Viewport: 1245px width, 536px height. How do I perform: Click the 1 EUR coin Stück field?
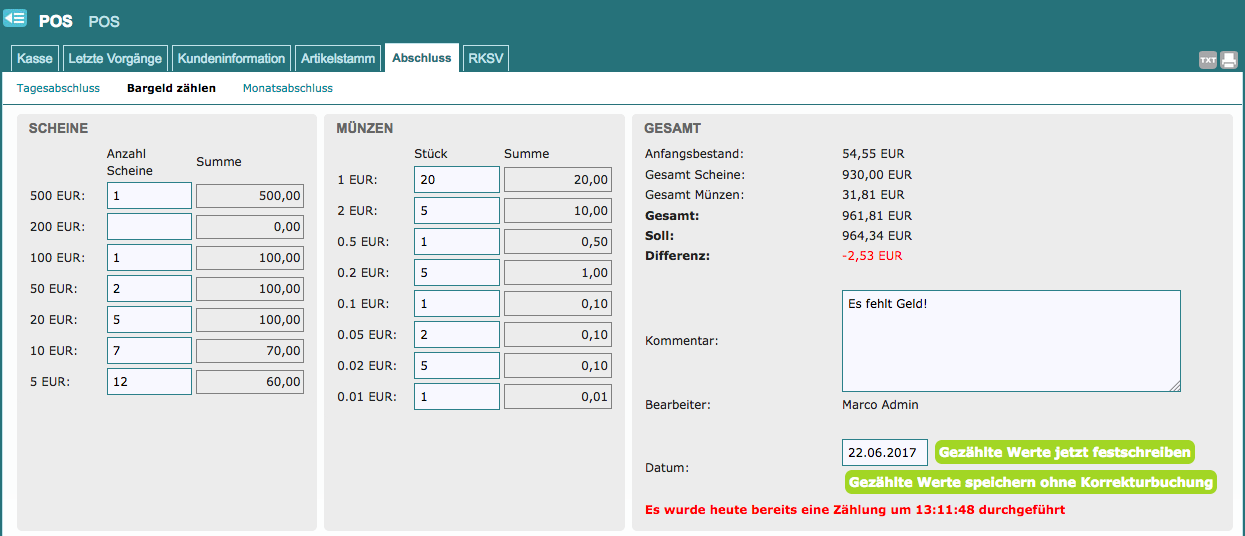pos(456,179)
